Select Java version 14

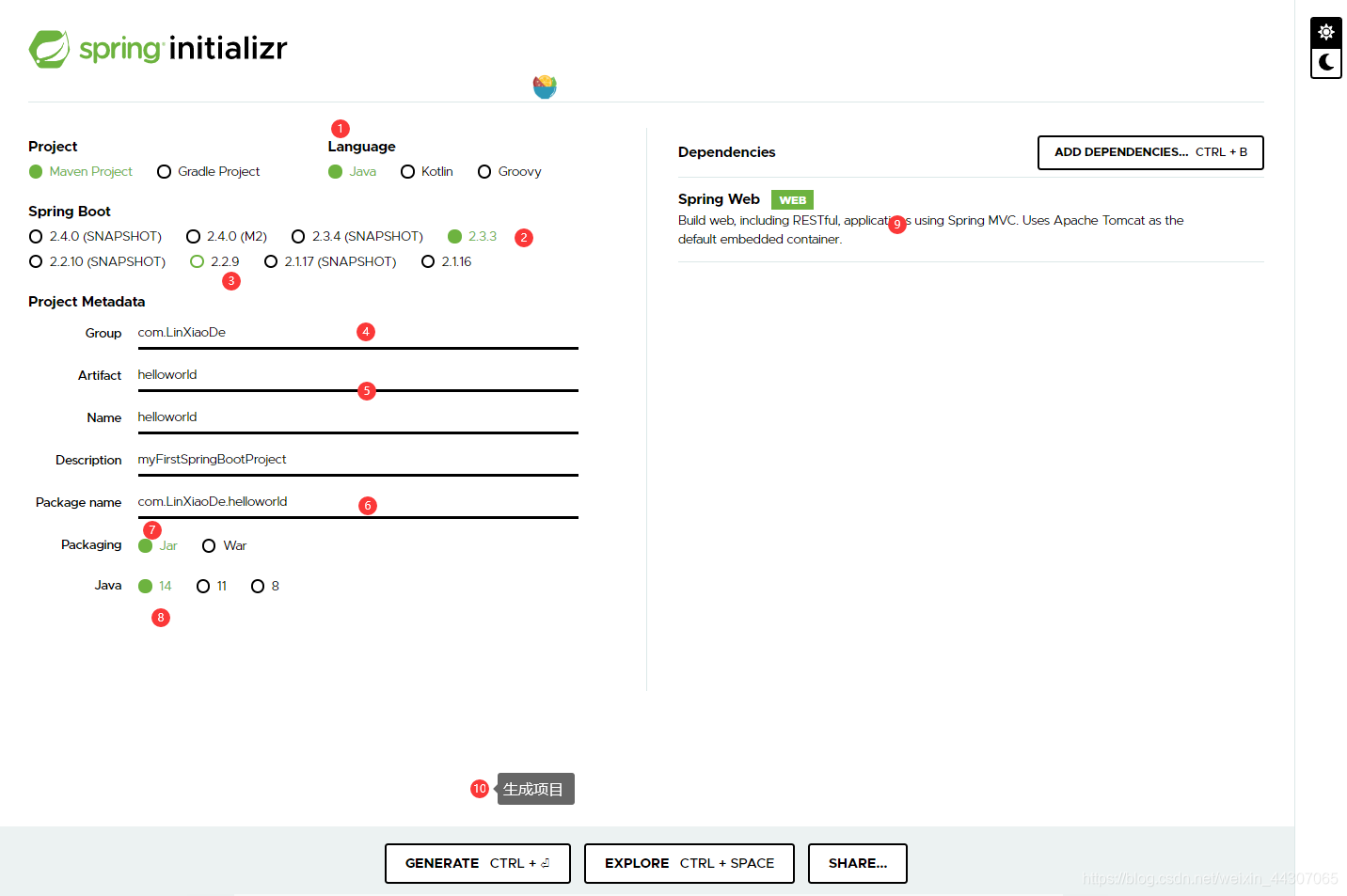coord(155,586)
